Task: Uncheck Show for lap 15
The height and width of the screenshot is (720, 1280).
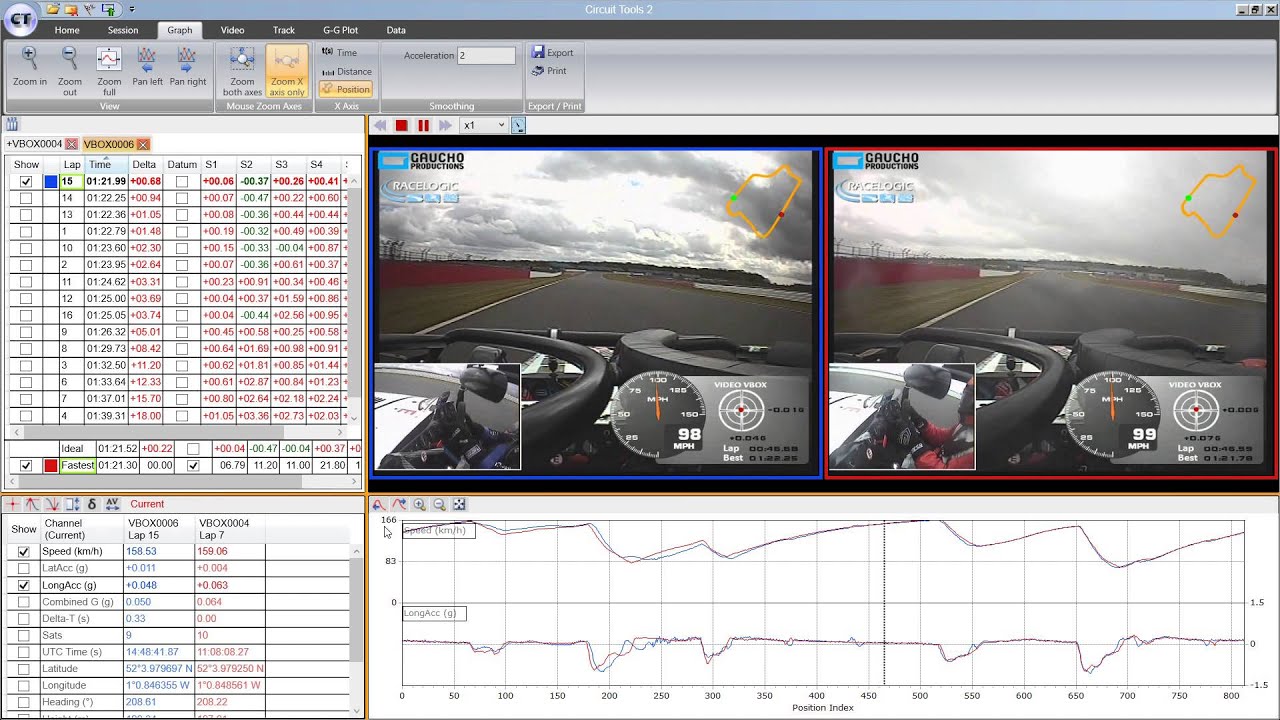Action: point(26,181)
